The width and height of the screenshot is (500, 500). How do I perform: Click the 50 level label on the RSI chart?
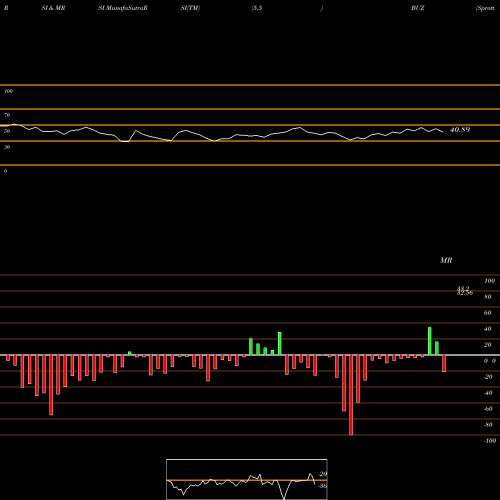(7, 131)
